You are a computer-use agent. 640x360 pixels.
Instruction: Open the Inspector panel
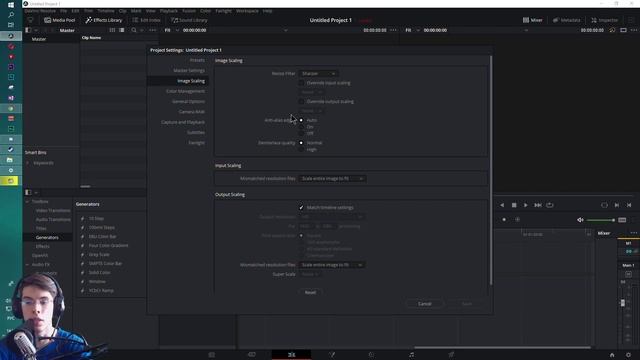coord(604,20)
